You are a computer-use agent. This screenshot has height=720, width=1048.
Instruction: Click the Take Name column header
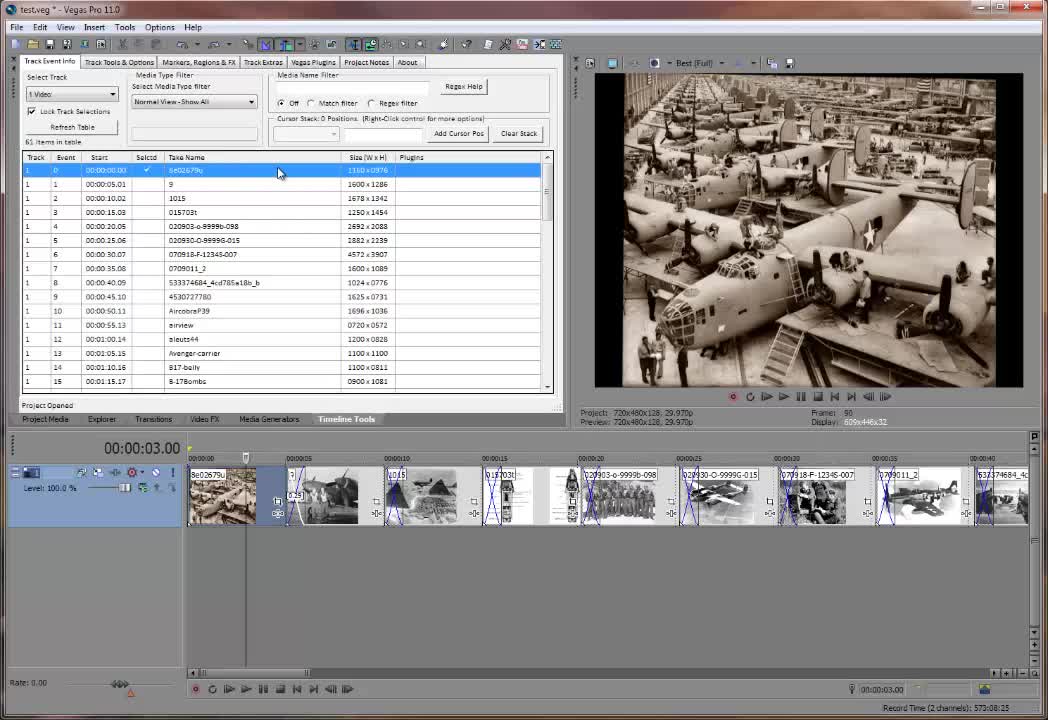click(253, 157)
